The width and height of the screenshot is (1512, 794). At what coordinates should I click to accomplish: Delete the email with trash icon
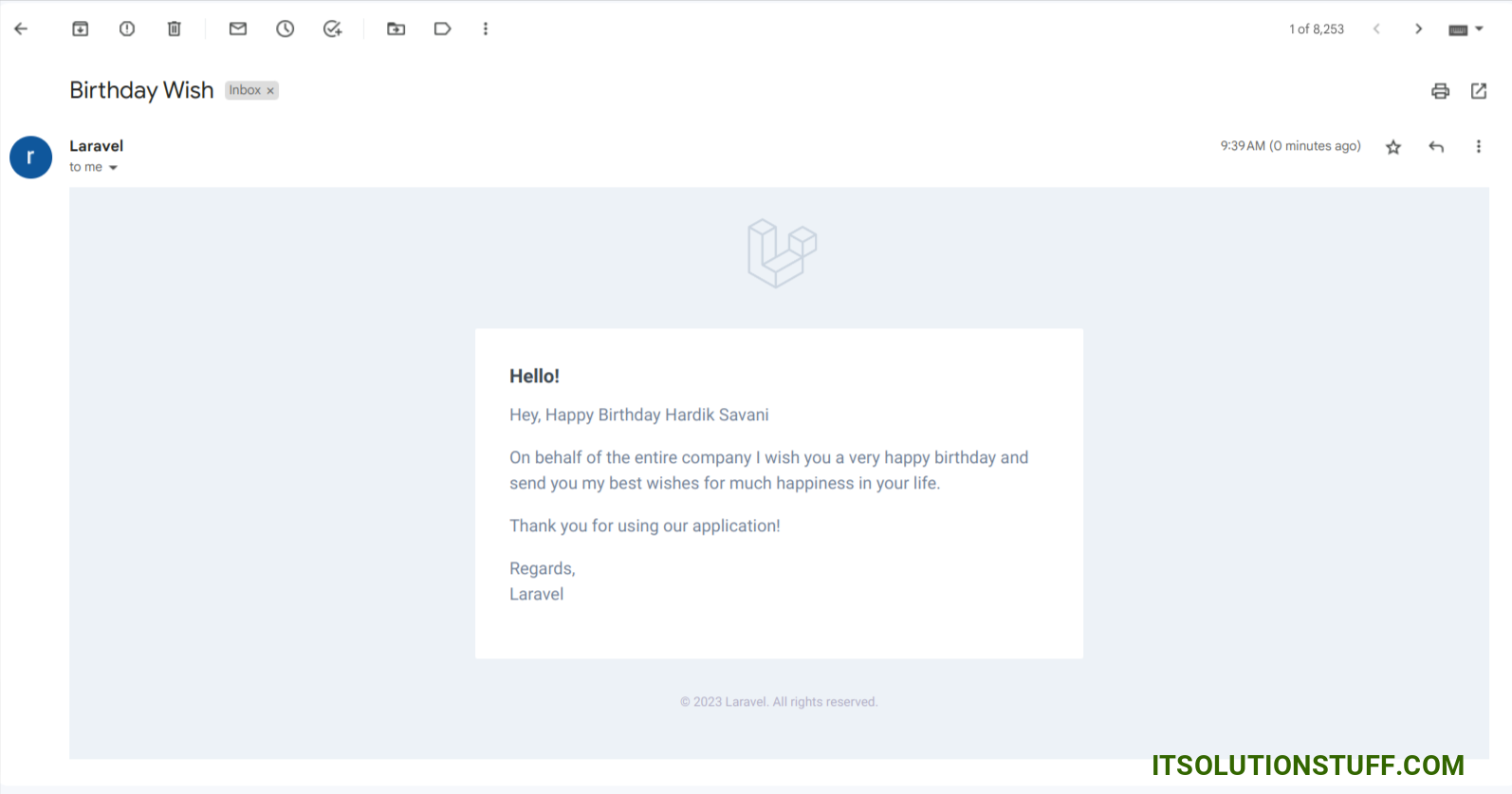[175, 29]
